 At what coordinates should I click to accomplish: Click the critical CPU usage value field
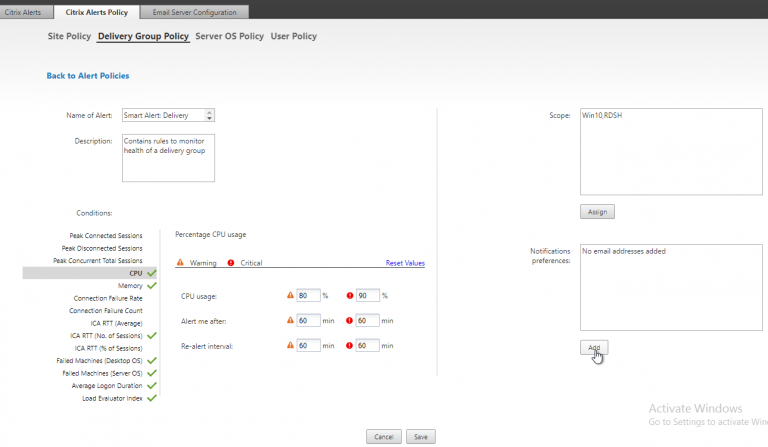pos(367,296)
